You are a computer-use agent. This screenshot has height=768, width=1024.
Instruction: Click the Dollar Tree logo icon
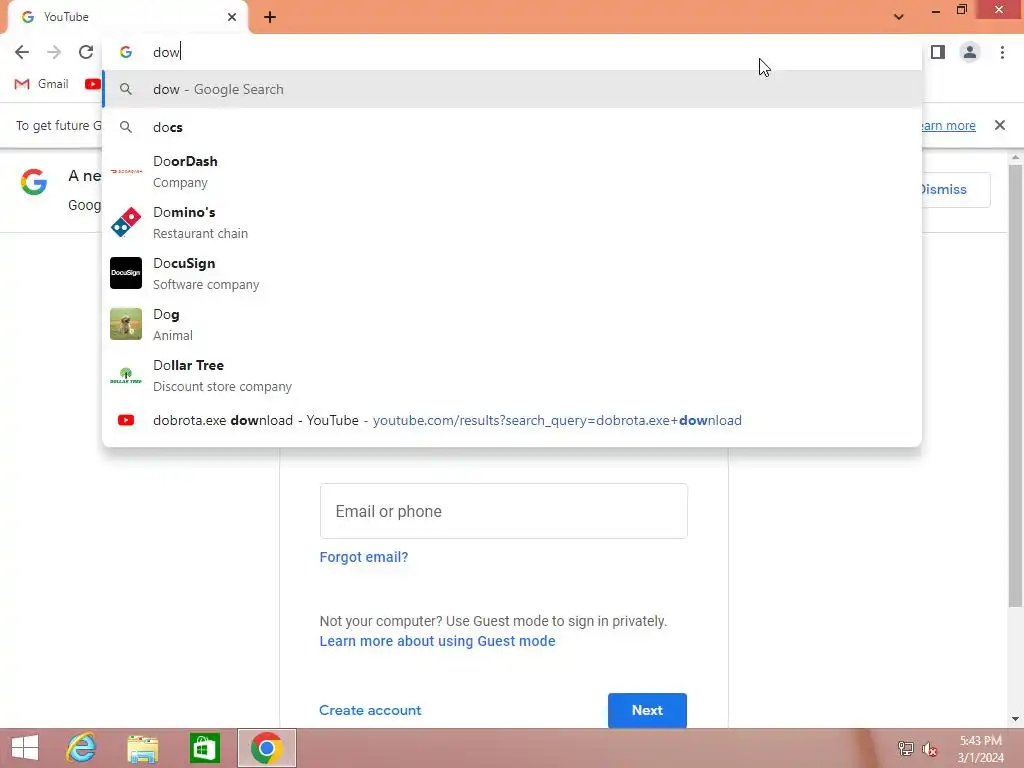click(x=126, y=376)
